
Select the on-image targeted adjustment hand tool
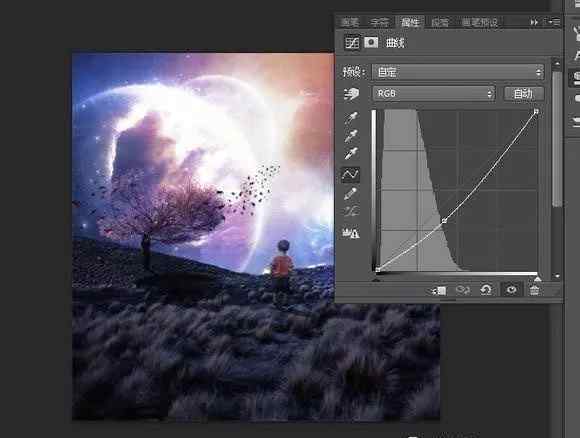point(351,94)
